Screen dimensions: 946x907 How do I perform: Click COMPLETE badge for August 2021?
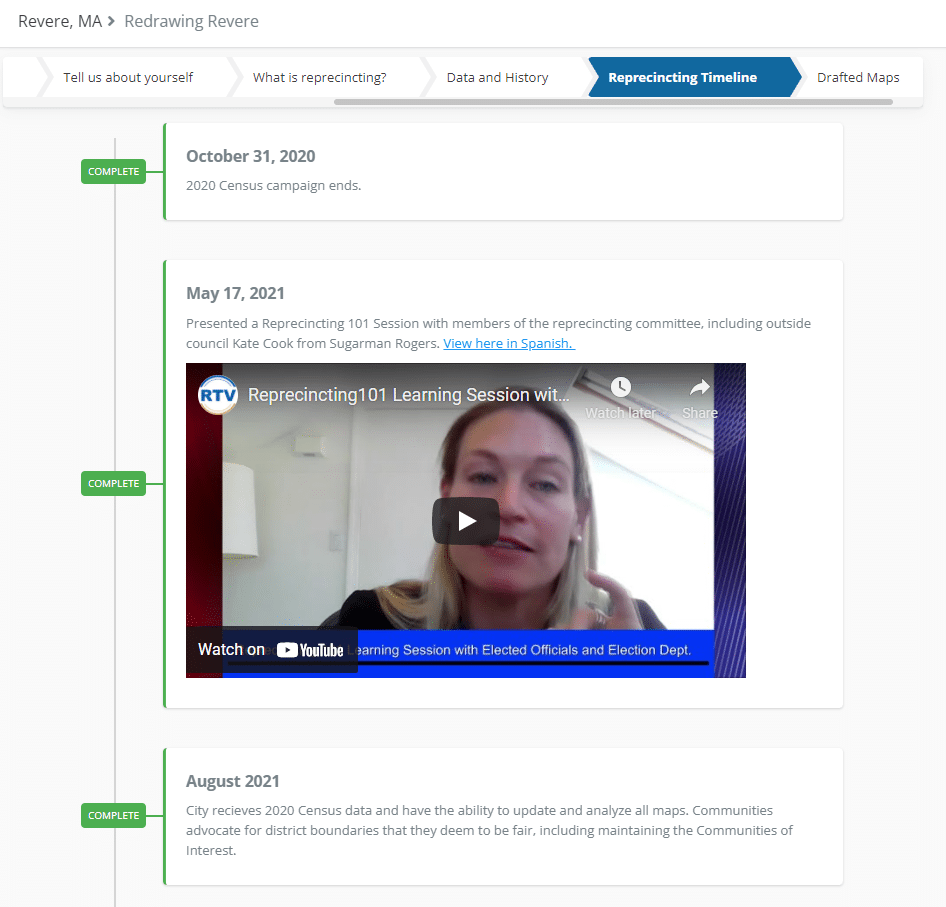coord(113,816)
